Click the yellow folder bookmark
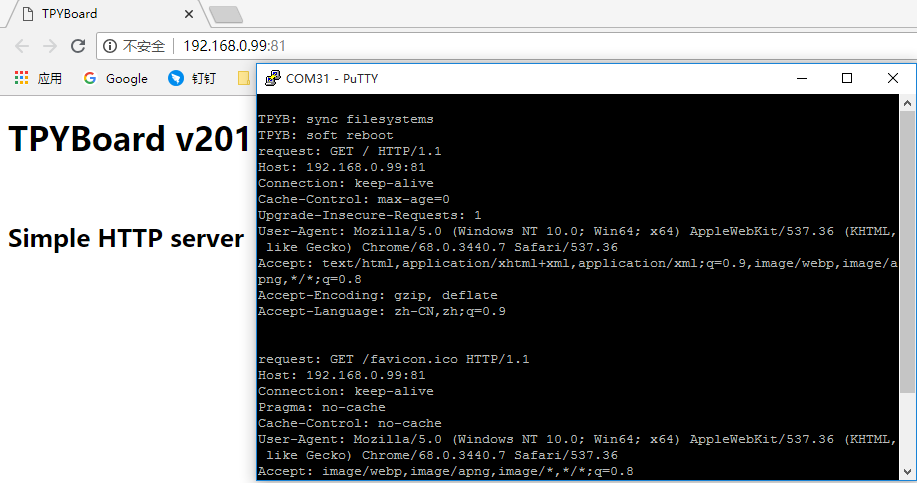The height and width of the screenshot is (483, 917). (x=244, y=78)
